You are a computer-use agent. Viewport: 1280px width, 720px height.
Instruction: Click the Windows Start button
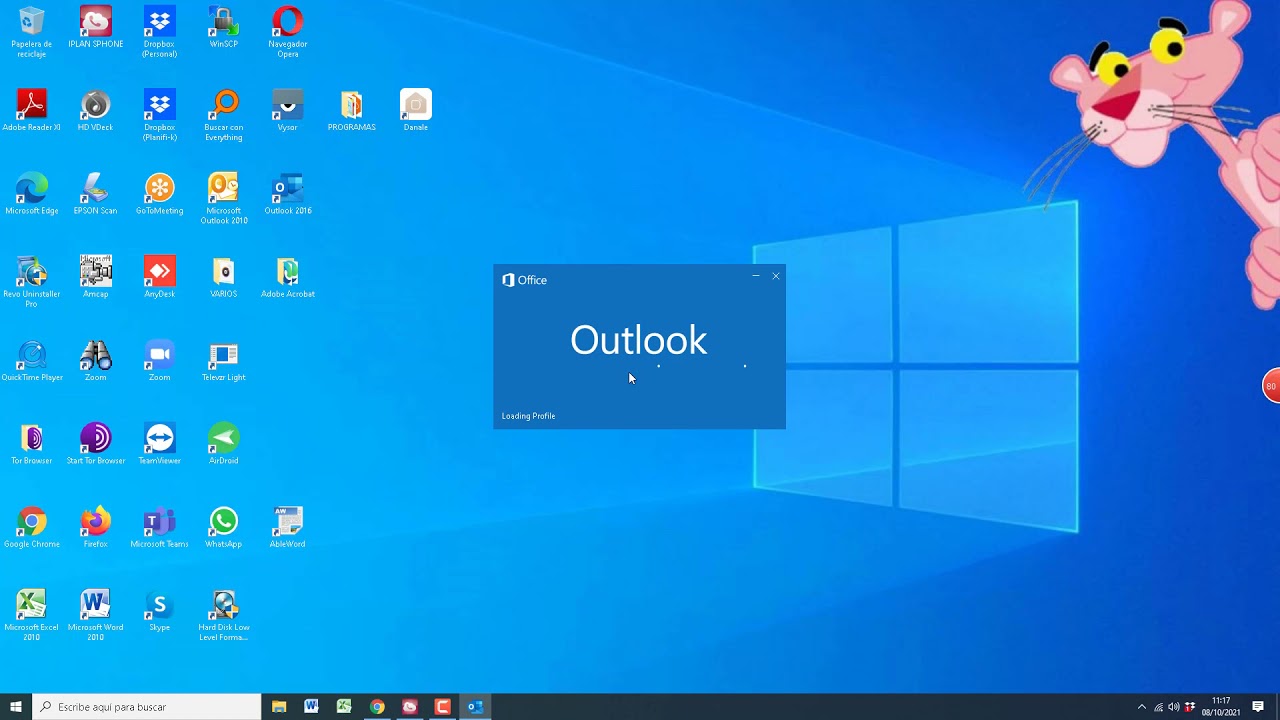16,707
